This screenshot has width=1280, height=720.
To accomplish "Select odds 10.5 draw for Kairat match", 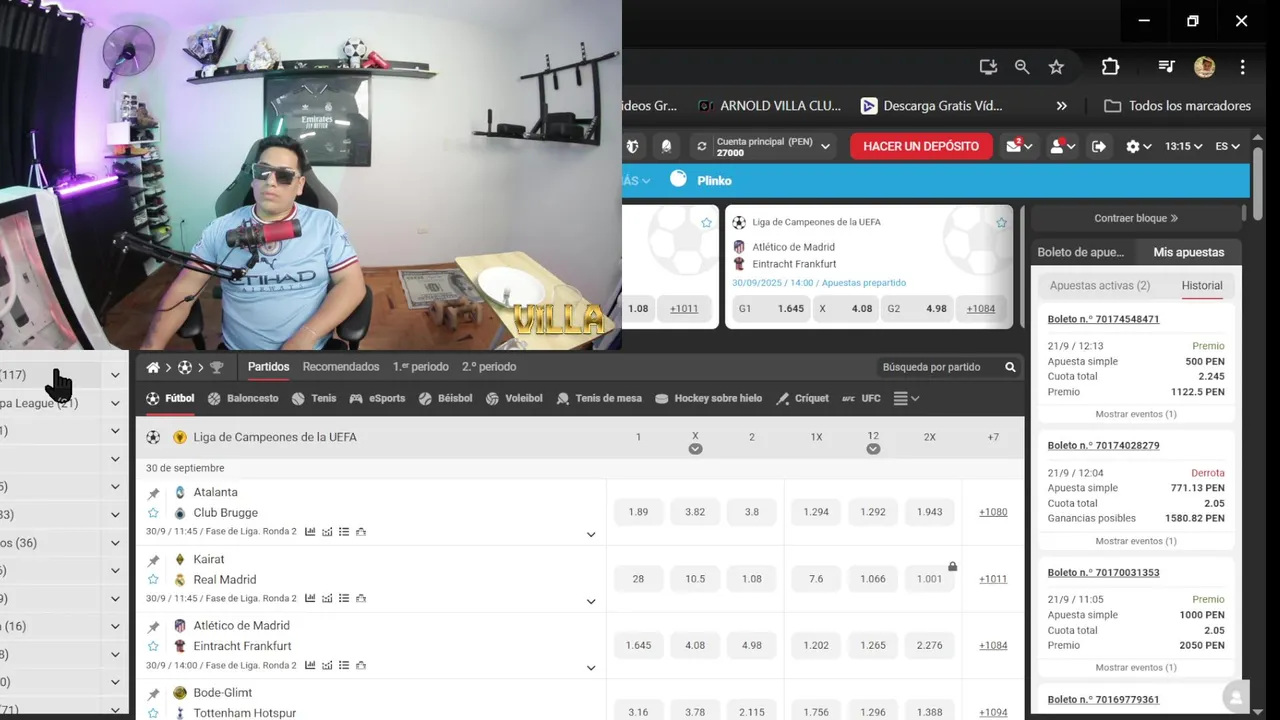I will [695, 579].
